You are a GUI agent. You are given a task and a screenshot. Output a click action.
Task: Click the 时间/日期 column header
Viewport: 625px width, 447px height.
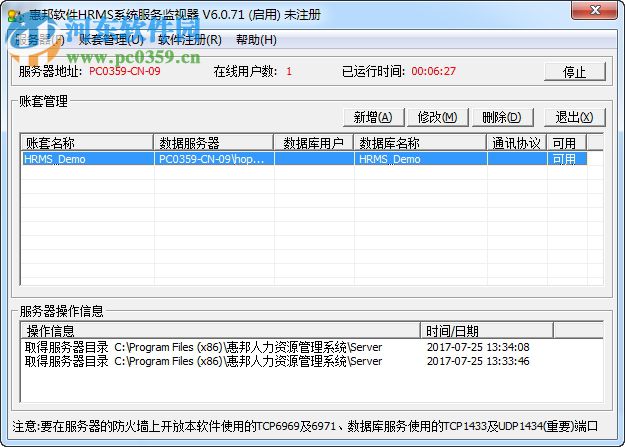(487, 330)
